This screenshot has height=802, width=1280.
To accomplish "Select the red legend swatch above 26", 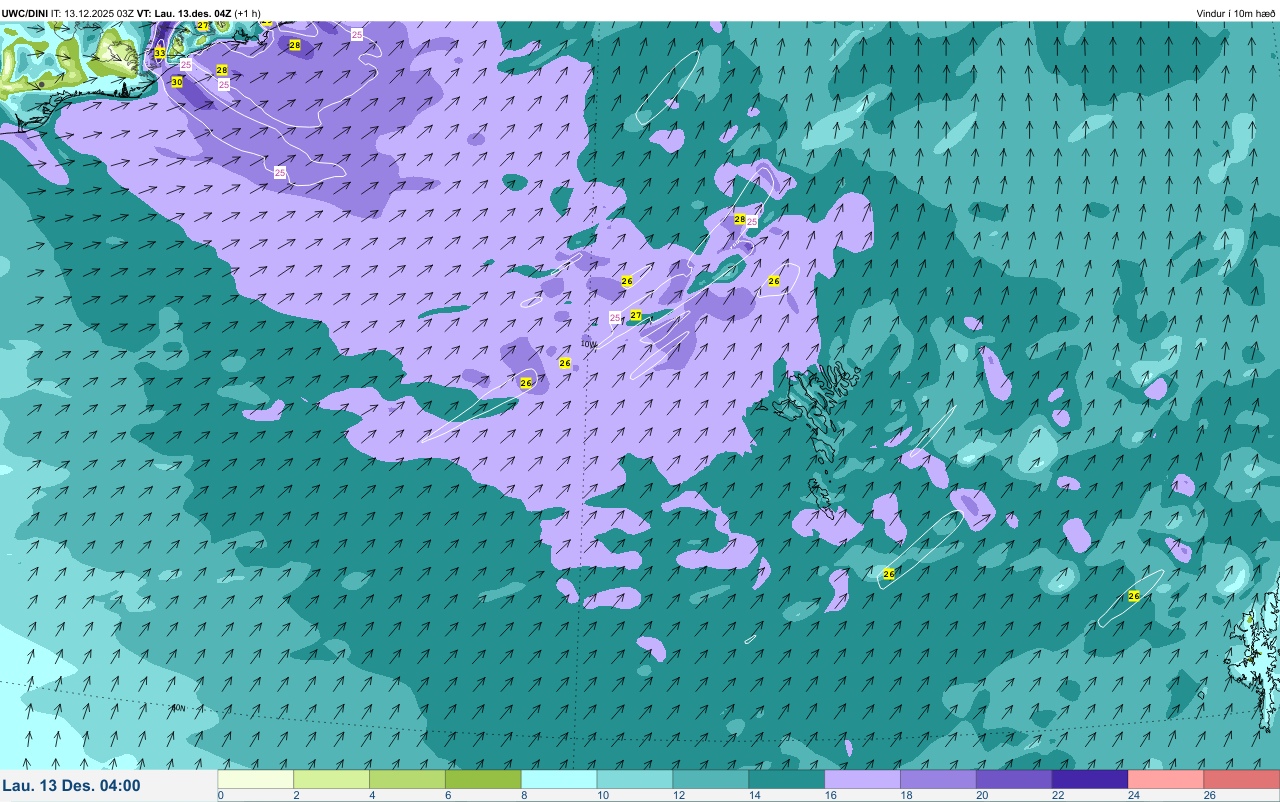I will [1243, 779].
